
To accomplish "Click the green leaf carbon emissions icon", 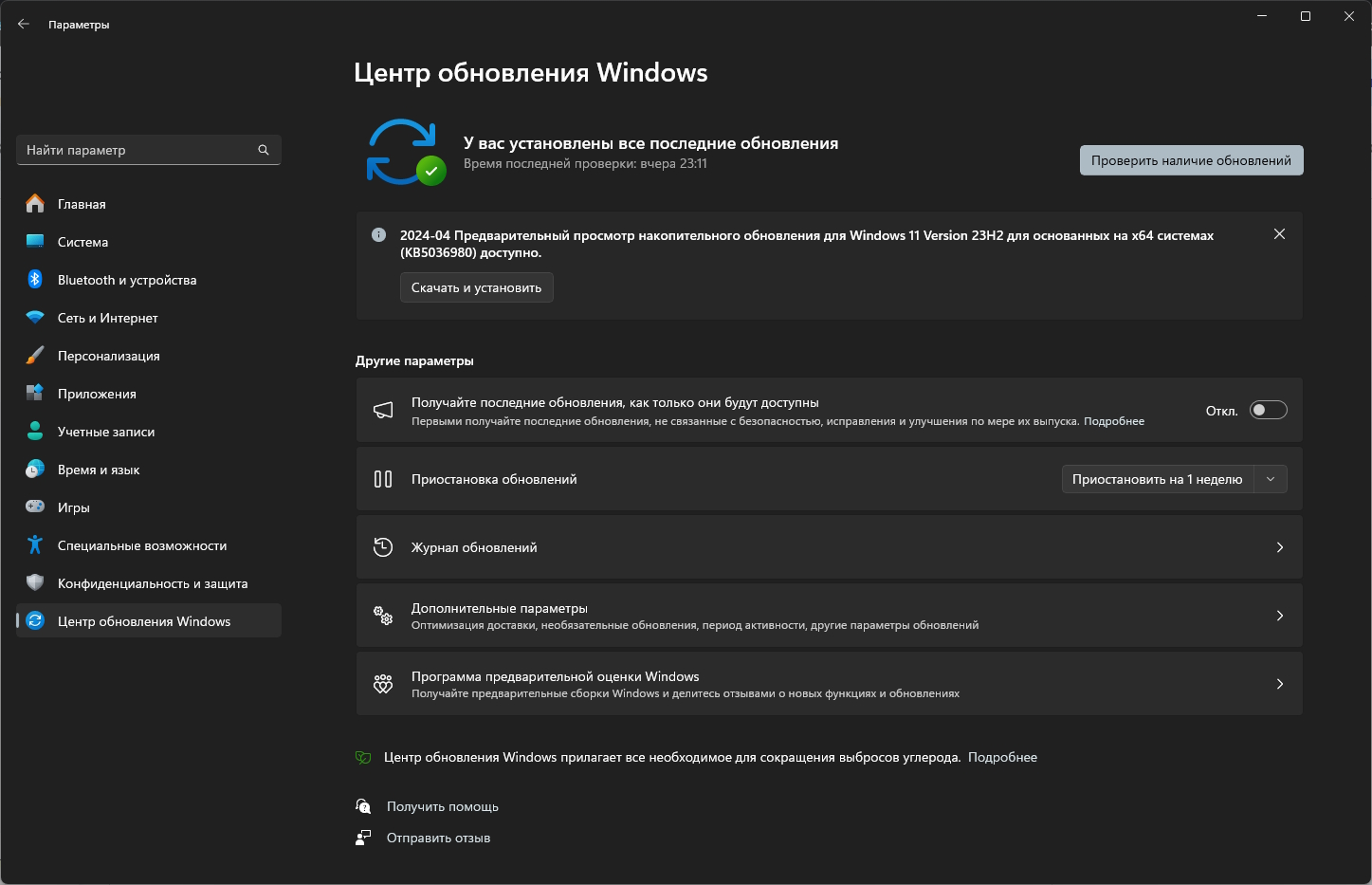I will tap(362, 757).
